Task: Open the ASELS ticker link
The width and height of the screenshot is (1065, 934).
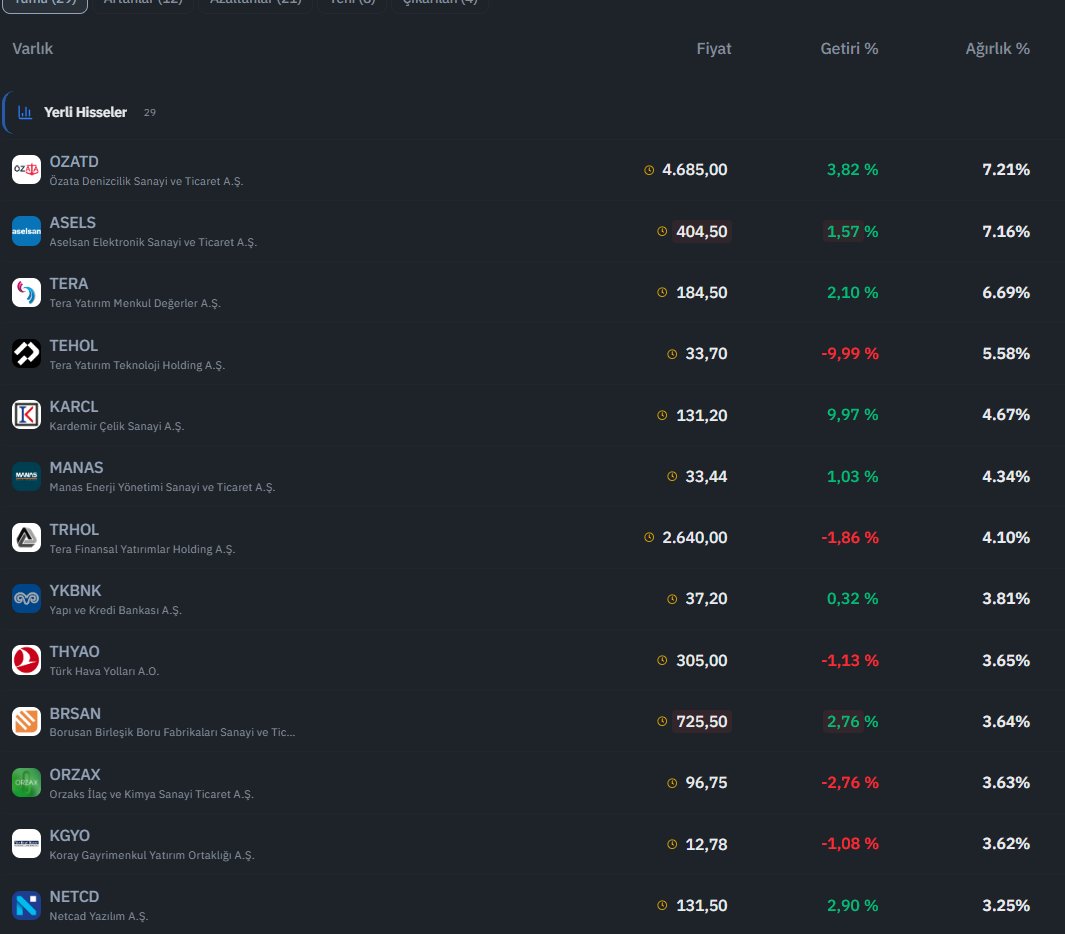Action: (73, 223)
